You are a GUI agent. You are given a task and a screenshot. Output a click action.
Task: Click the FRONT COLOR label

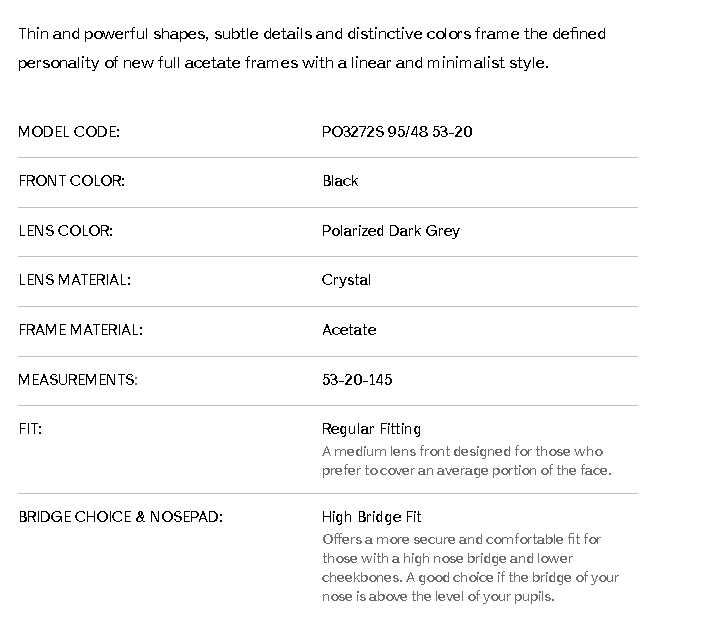coord(71,181)
